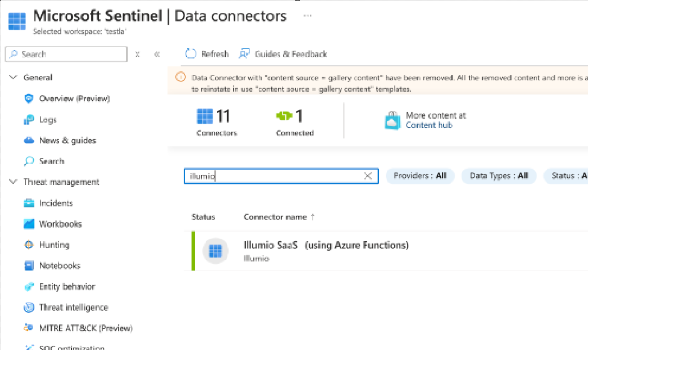
Task: Open the Providers: All filter
Action: coord(420,176)
